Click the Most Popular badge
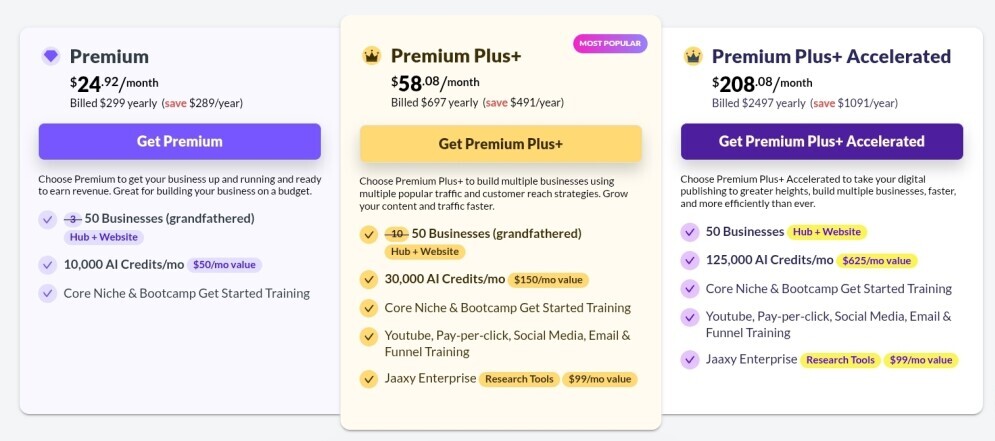Screen dimensions: 995x441 coord(610,44)
